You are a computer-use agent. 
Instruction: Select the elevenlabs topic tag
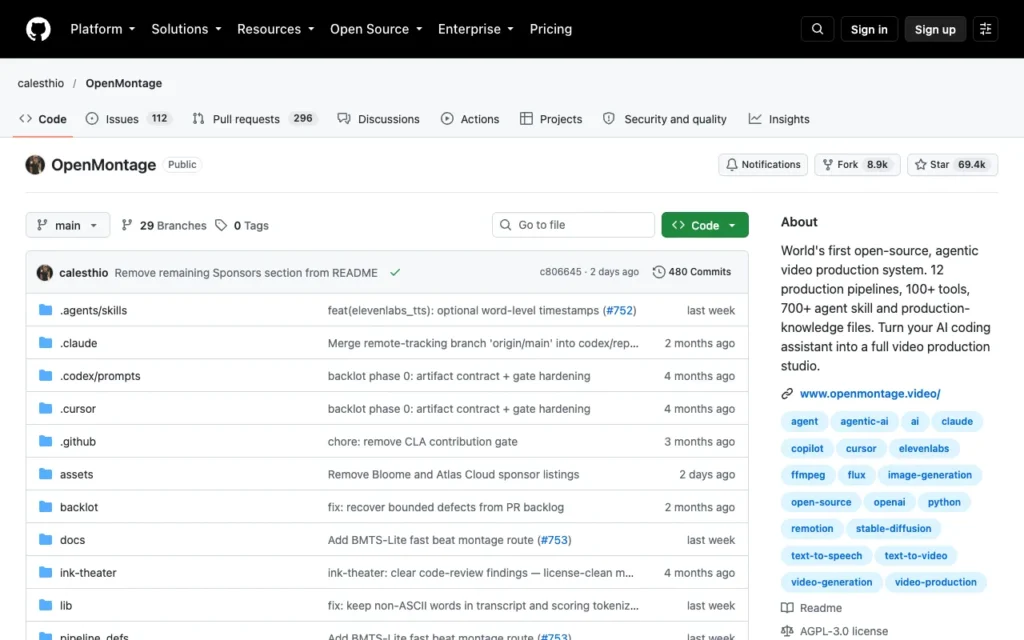point(923,449)
